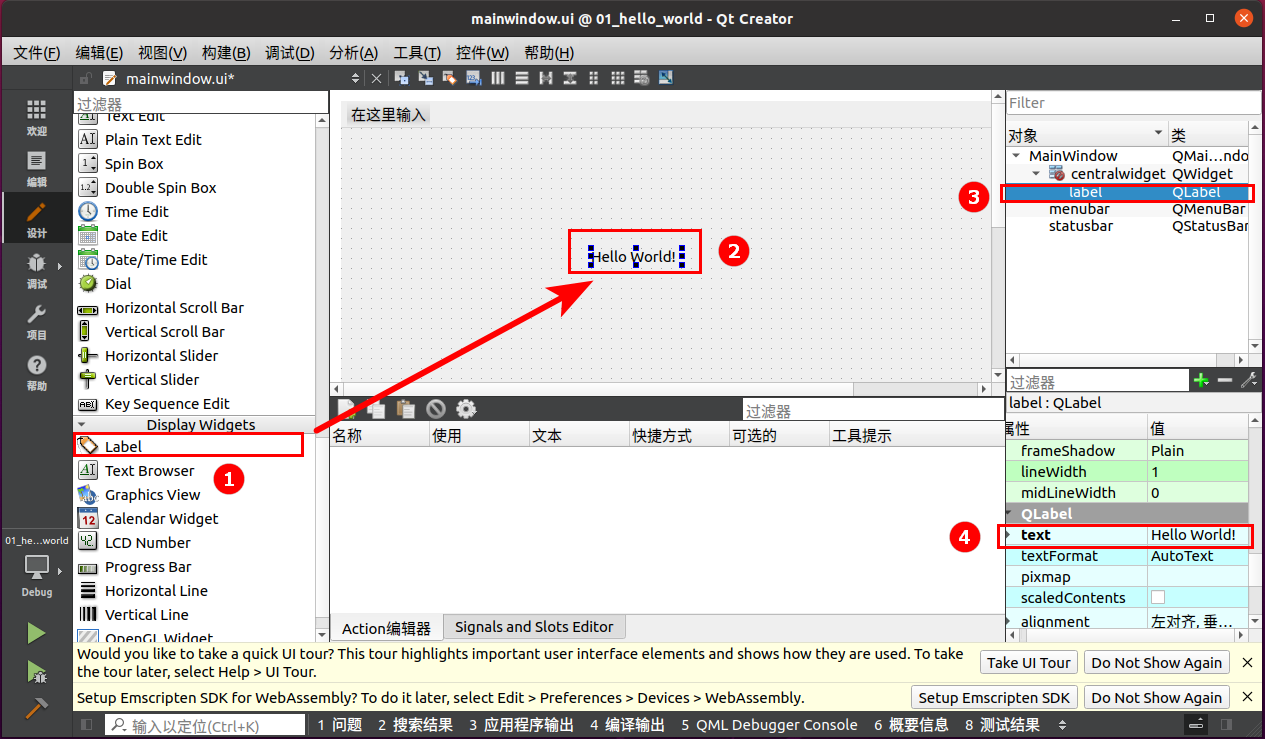Screen dimensions: 1265x739
Task: Click Start Debugging run icon
Action: (36, 671)
